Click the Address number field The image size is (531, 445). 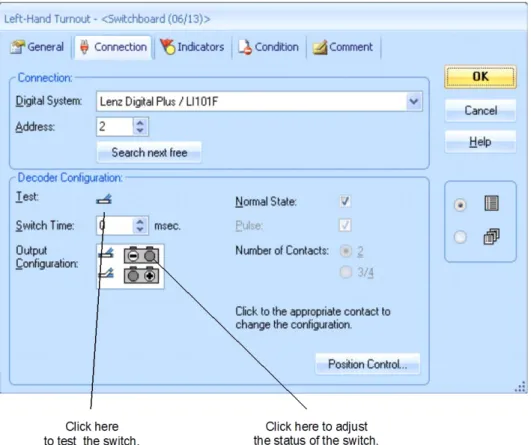pos(115,127)
